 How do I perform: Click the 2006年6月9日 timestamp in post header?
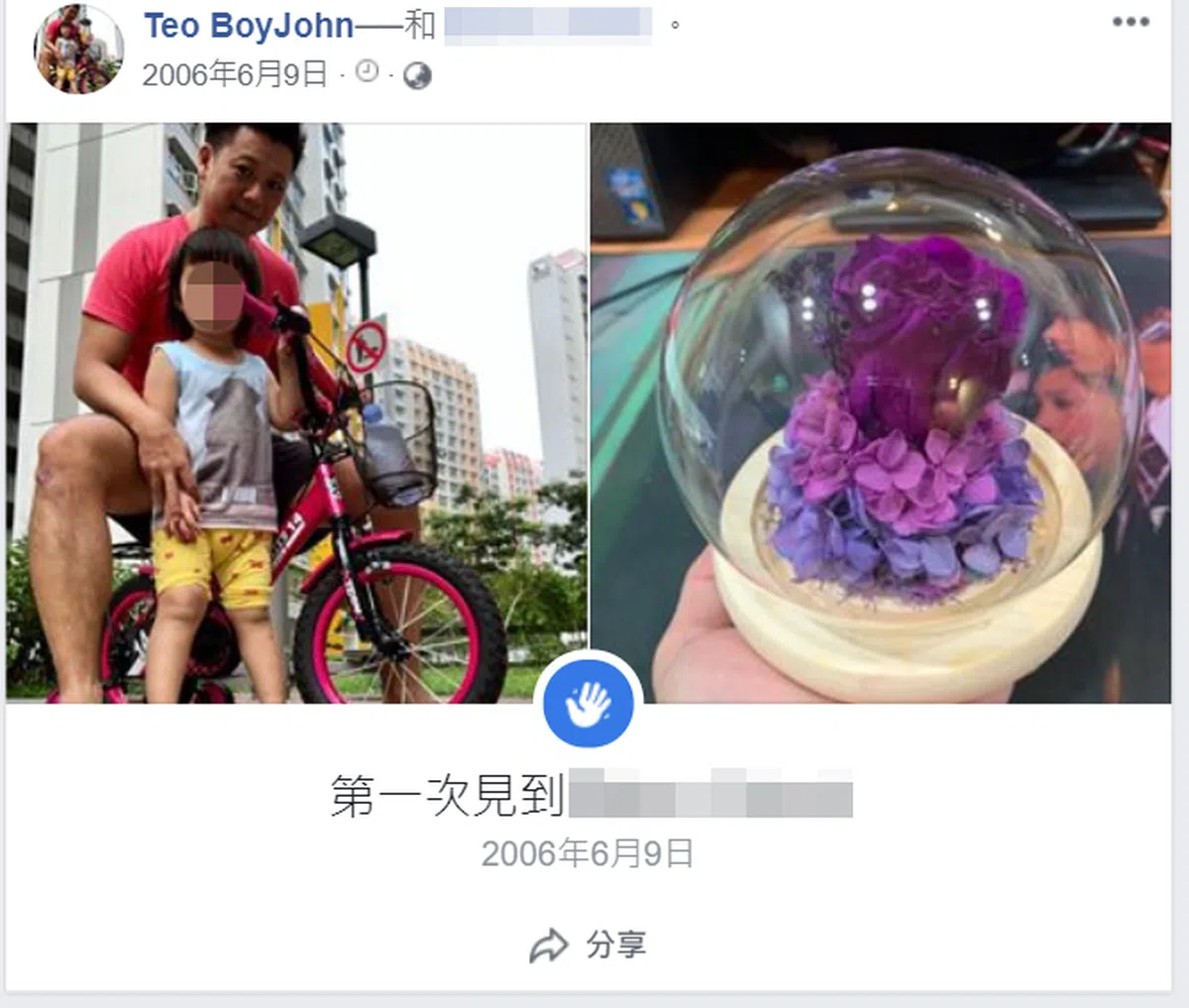235,74
